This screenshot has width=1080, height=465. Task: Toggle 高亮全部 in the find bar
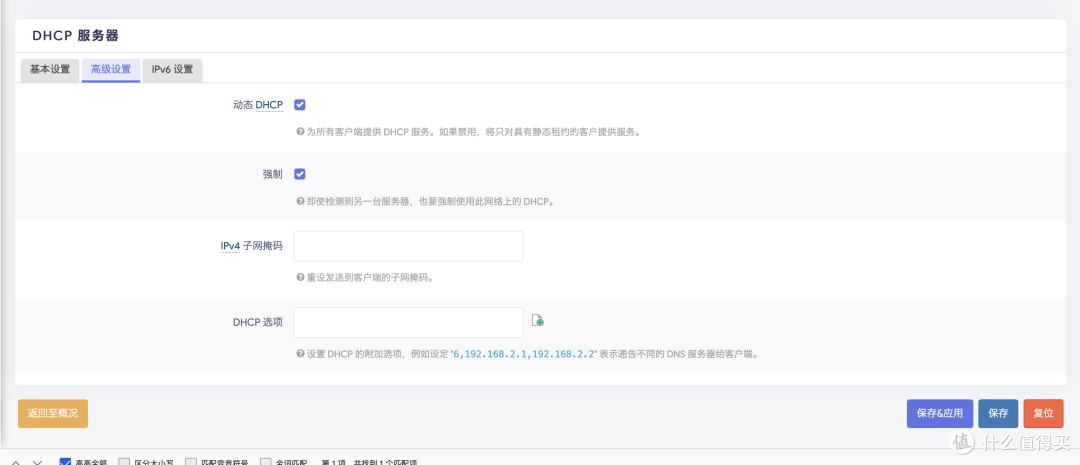(x=65, y=462)
